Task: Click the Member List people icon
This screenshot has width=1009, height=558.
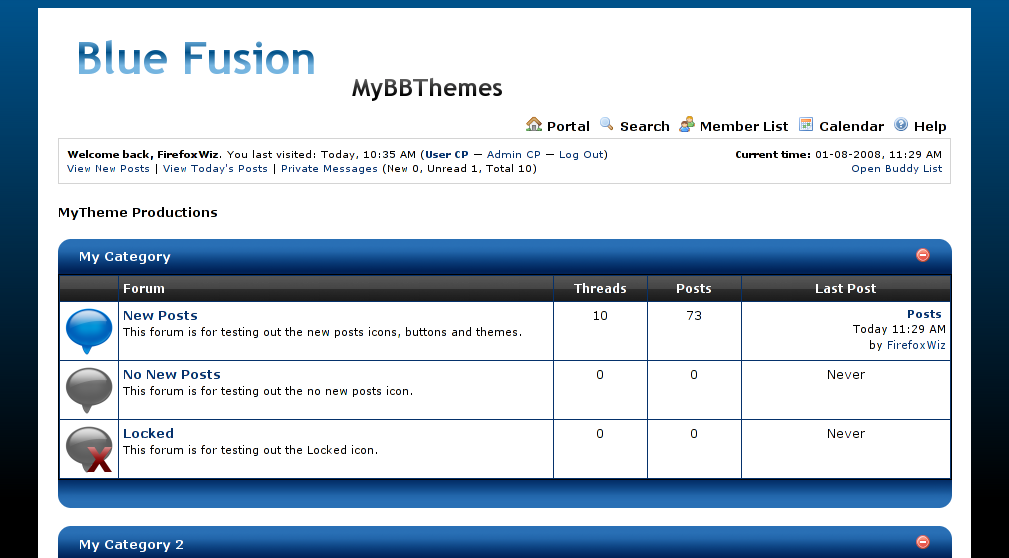Action: click(x=687, y=124)
